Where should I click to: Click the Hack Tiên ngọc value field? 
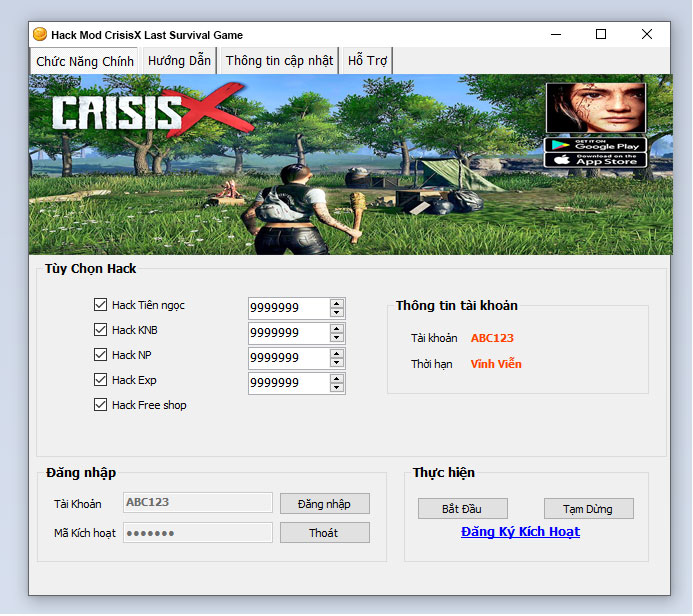click(x=289, y=308)
